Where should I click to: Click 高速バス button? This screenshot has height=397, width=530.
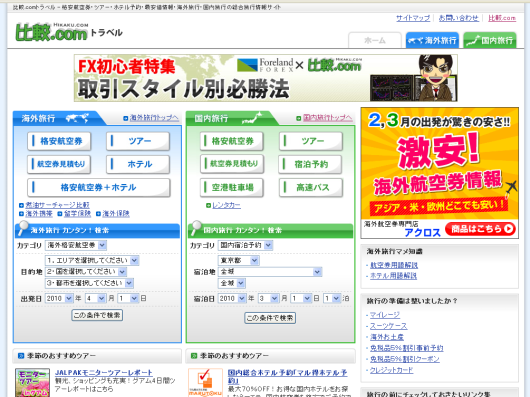tap(311, 188)
